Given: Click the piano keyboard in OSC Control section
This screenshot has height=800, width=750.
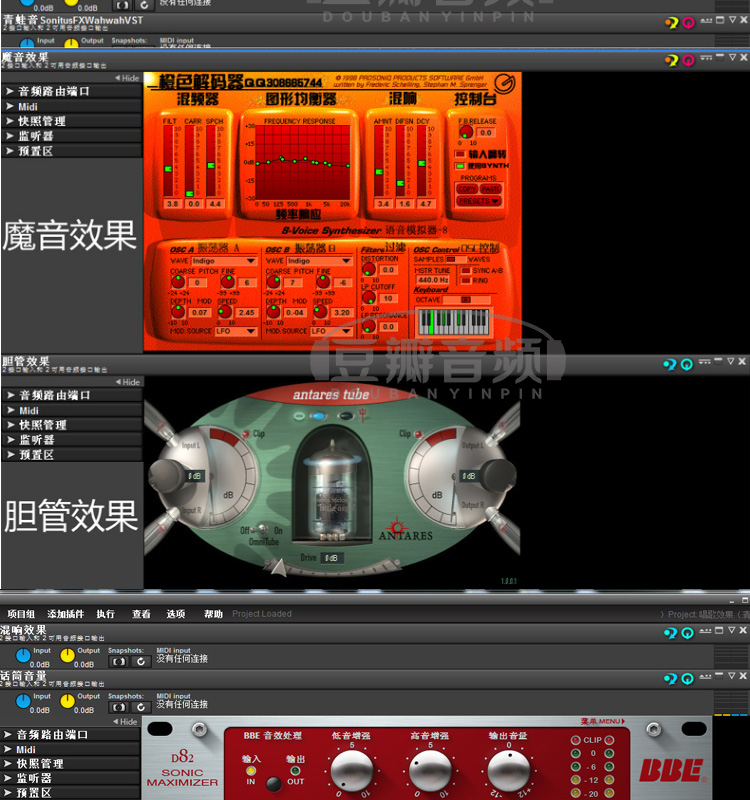Looking at the screenshot, I should 454,322.
